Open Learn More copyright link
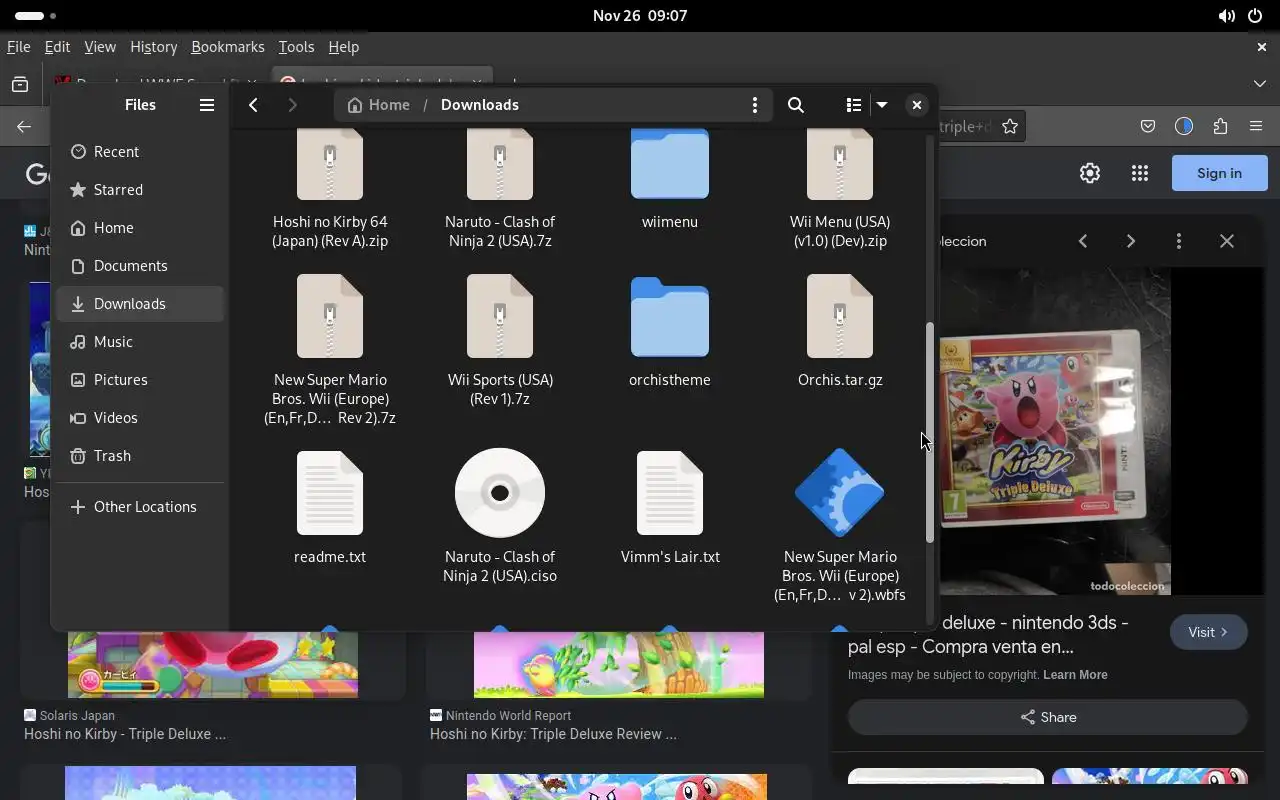 (1075, 675)
